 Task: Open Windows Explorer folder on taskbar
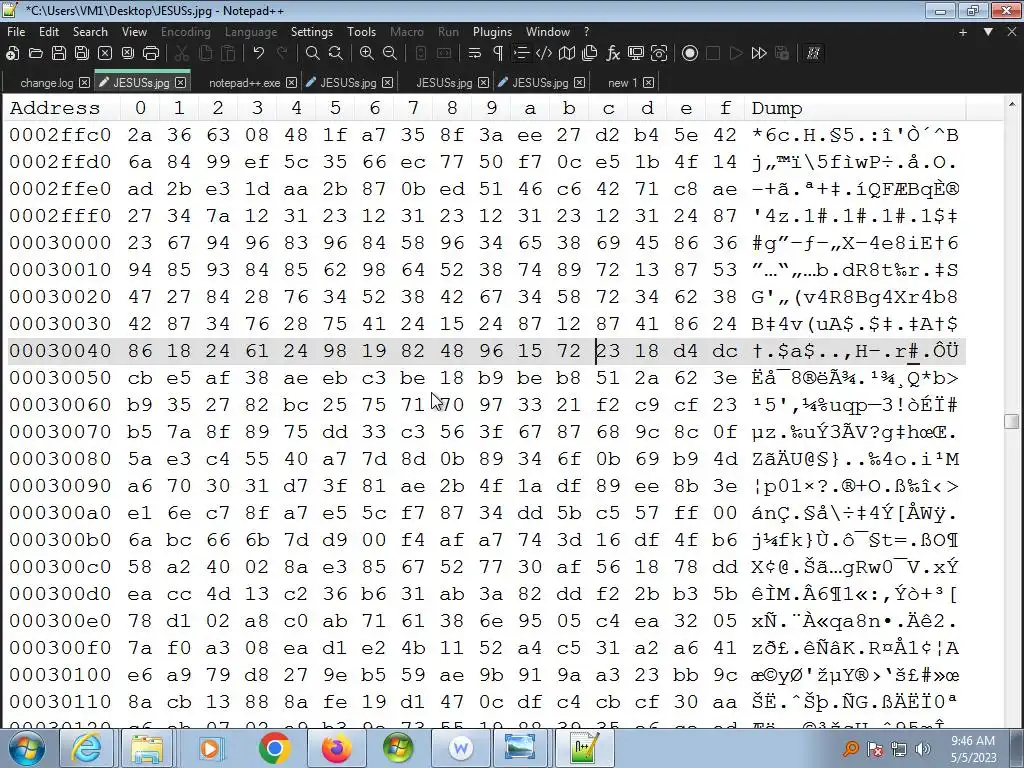point(148,748)
